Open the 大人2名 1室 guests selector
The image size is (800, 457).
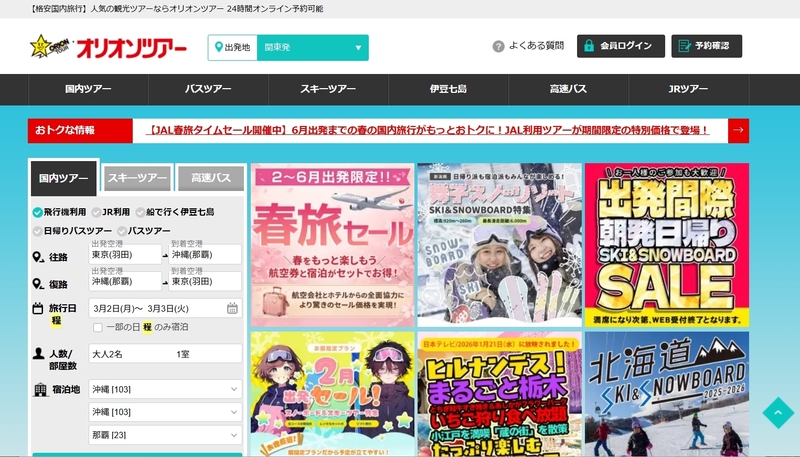165,353
